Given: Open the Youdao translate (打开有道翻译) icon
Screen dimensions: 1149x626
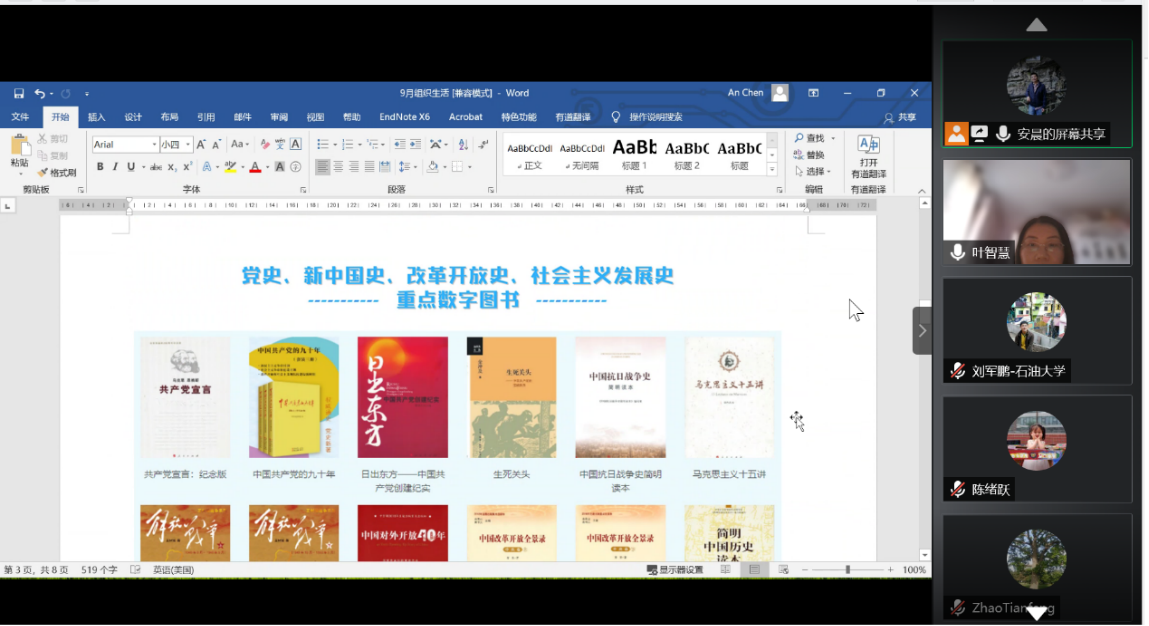Looking at the screenshot, I should tap(868, 156).
